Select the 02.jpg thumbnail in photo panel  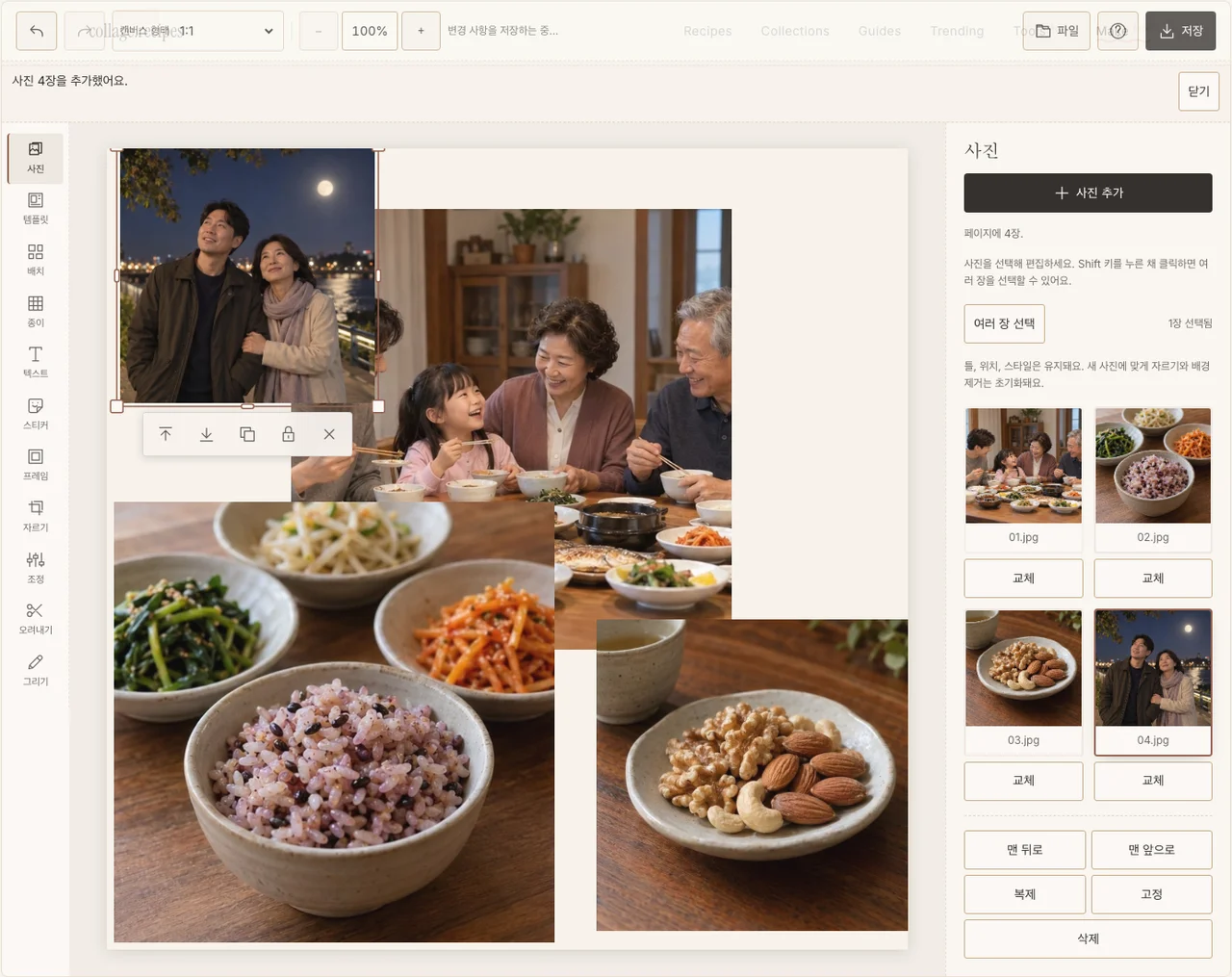click(1153, 479)
